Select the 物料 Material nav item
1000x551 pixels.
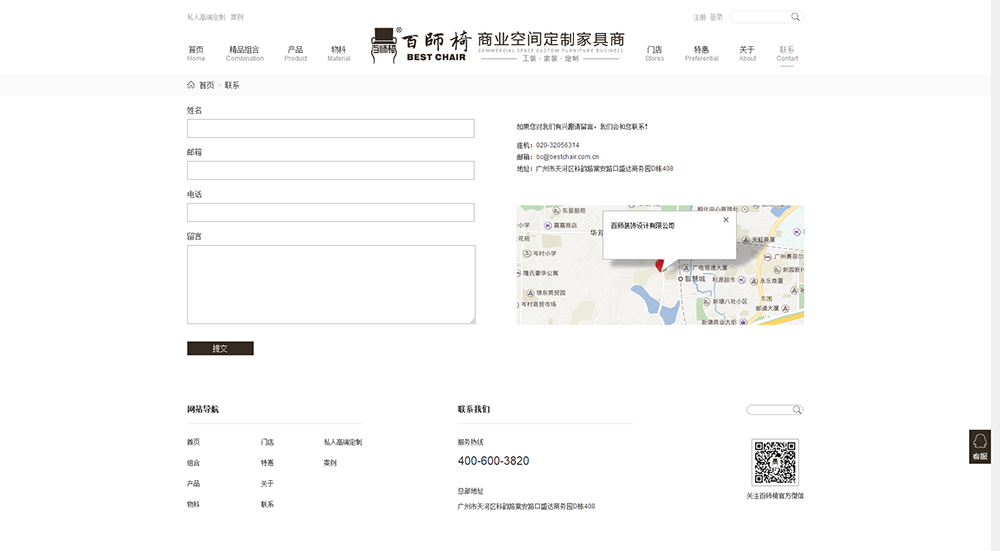pyautogui.click(x=339, y=54)
